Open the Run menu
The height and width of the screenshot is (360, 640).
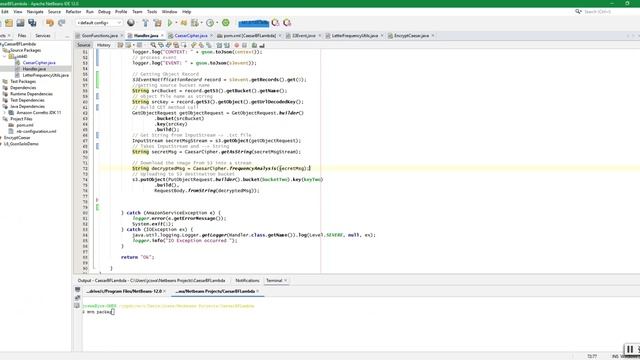click(x=90, y=12)
